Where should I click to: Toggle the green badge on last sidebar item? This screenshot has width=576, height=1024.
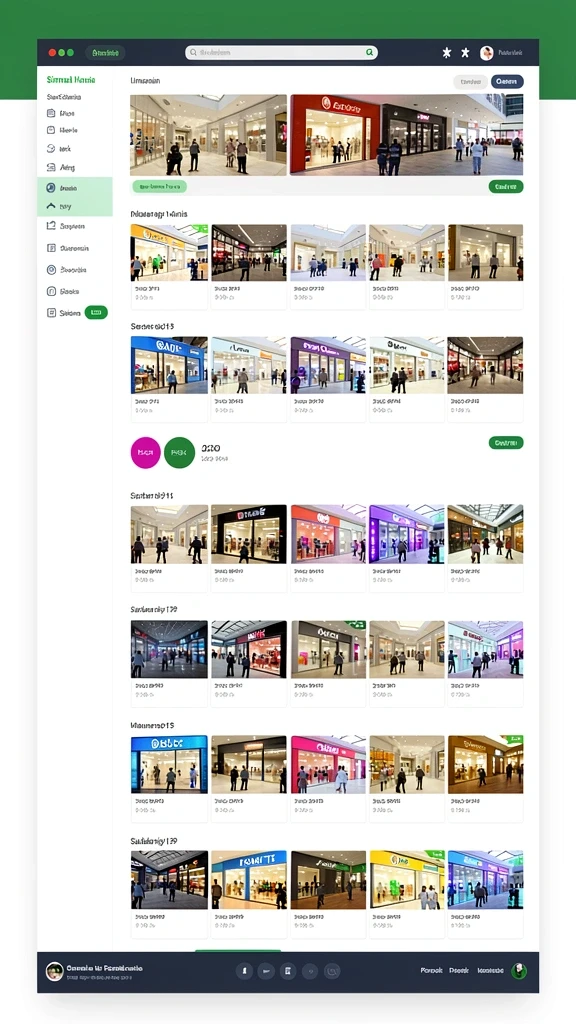point(96,313)
